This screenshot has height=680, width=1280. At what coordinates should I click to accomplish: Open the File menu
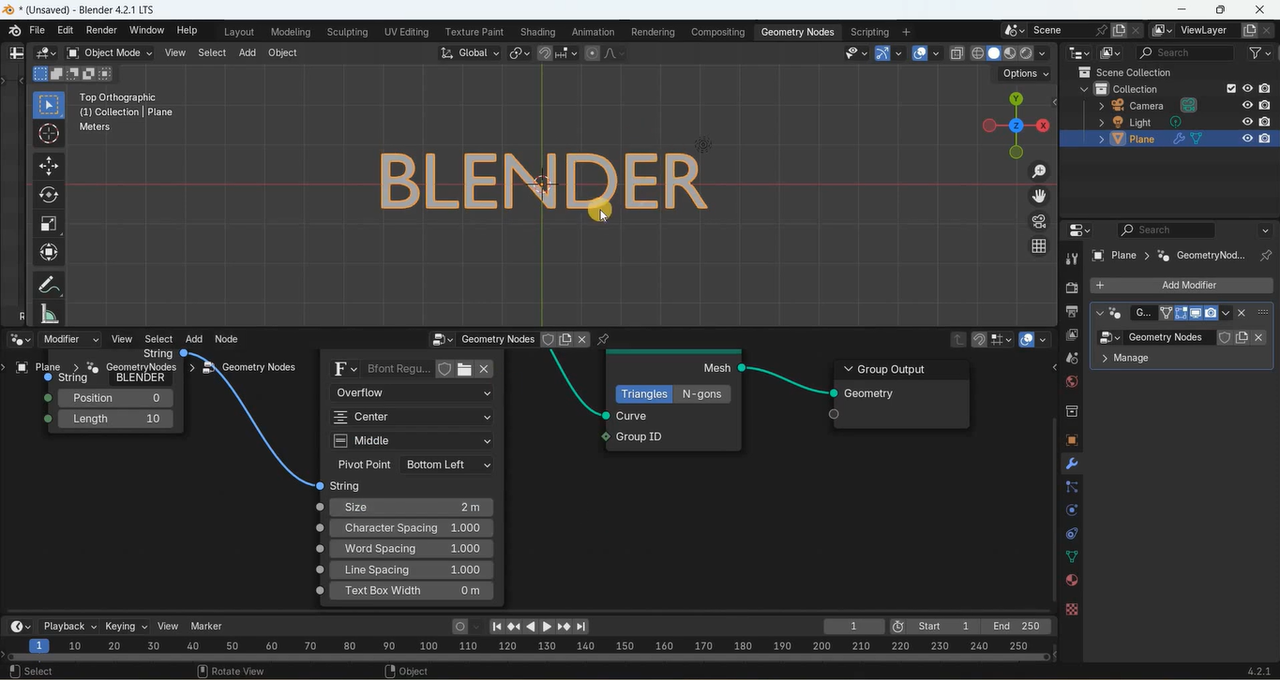[x=37, y=30]
